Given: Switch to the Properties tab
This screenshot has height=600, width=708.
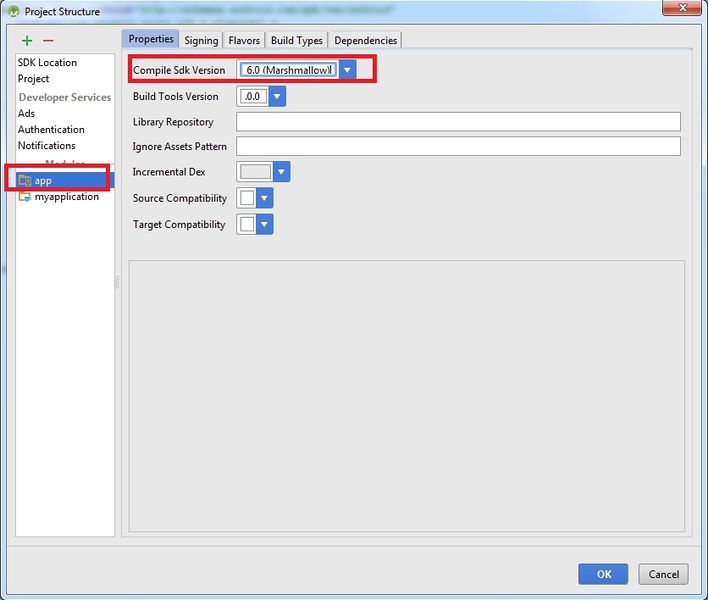Looking at the screenshot, I should 150,39.
